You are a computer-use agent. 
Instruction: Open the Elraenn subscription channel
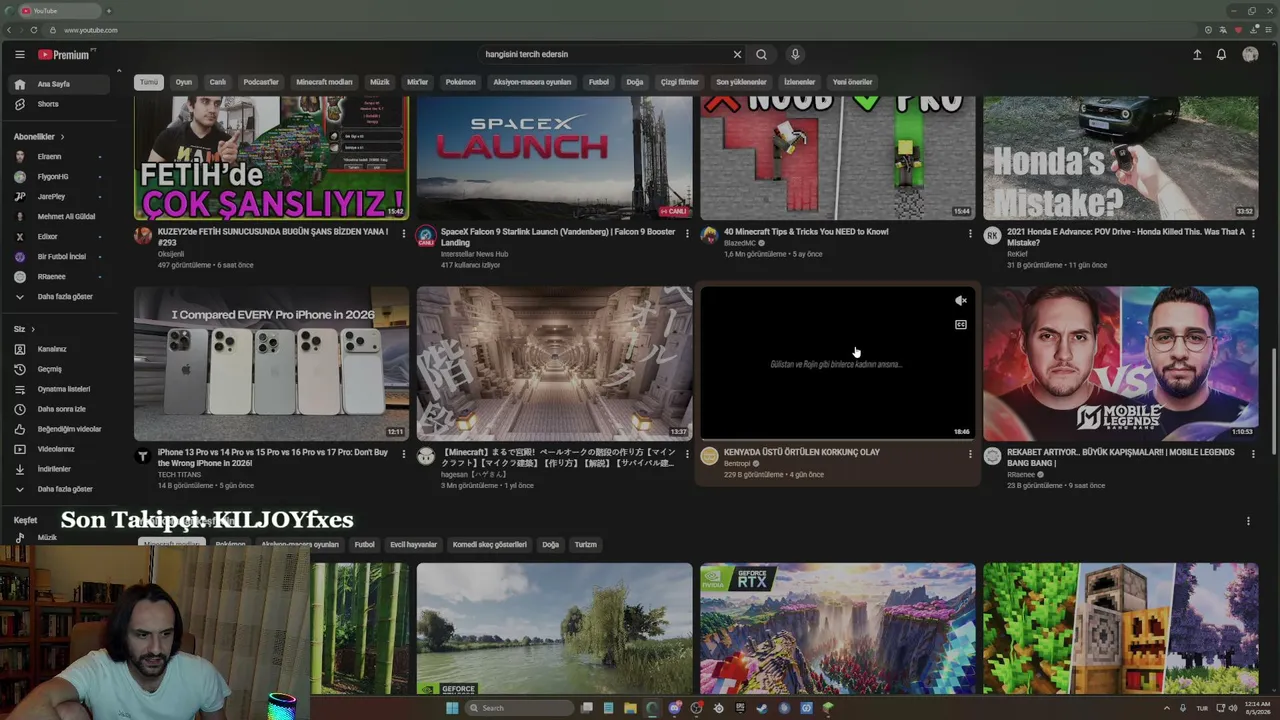coord(60,157)
